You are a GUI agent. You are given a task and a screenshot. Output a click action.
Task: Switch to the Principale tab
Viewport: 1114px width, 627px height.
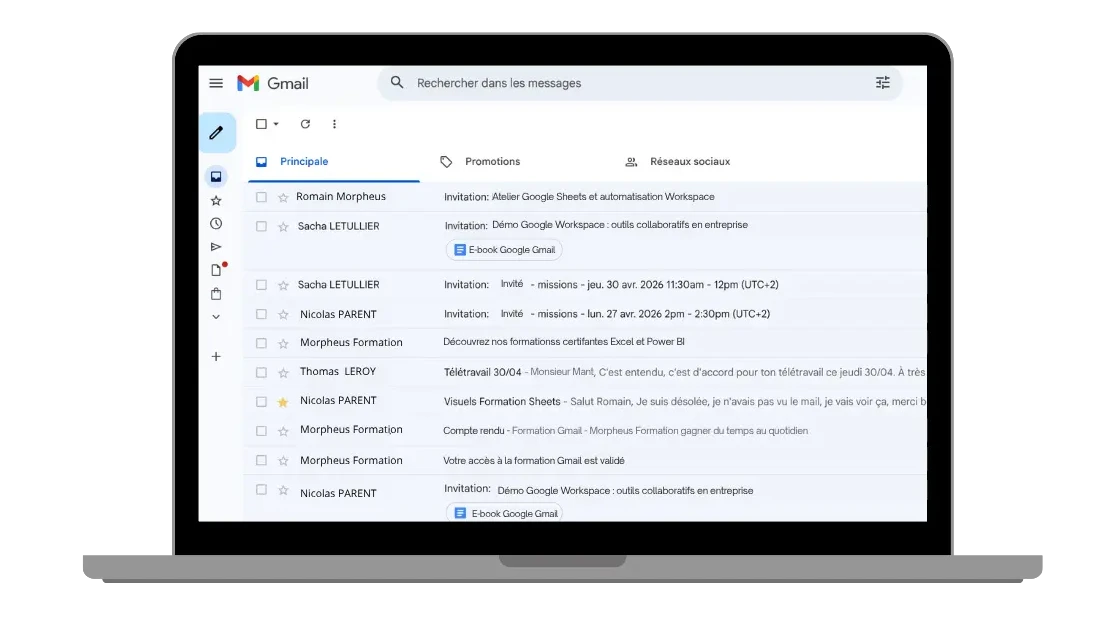[x=334, y=162]
